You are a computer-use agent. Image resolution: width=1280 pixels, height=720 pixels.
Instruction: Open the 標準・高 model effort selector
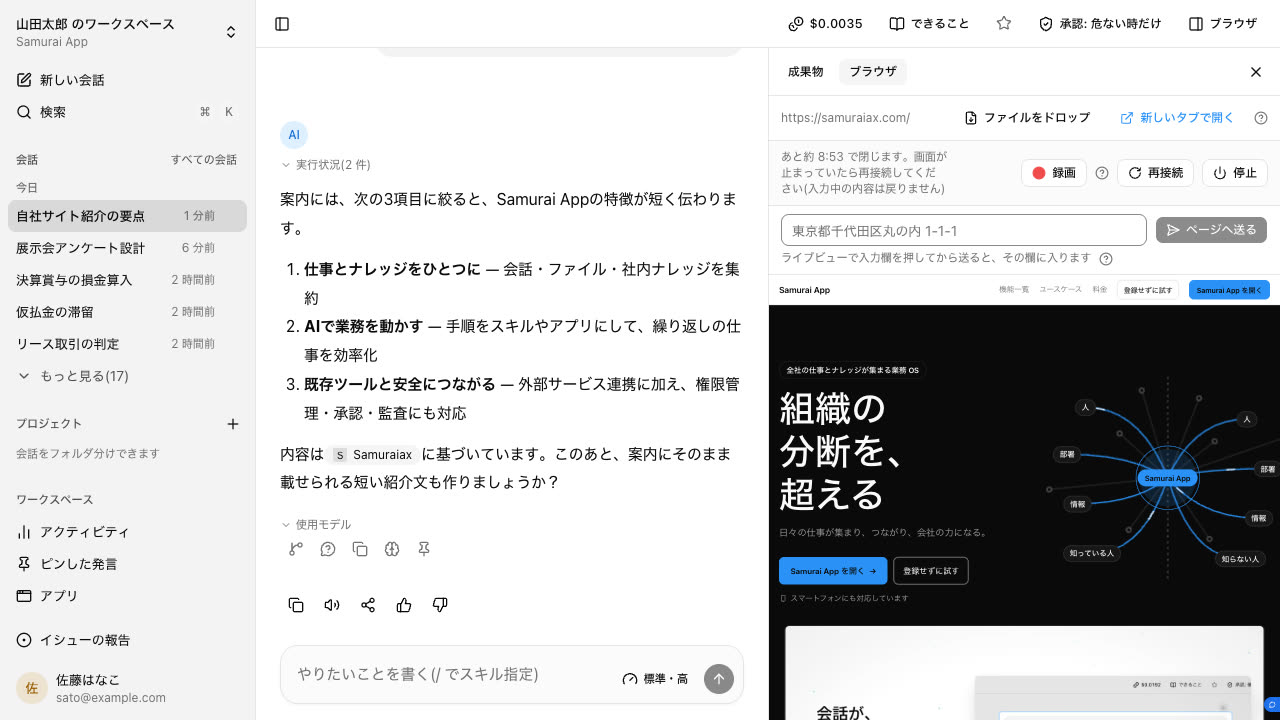pyautogui.click(x=656, y=679)
